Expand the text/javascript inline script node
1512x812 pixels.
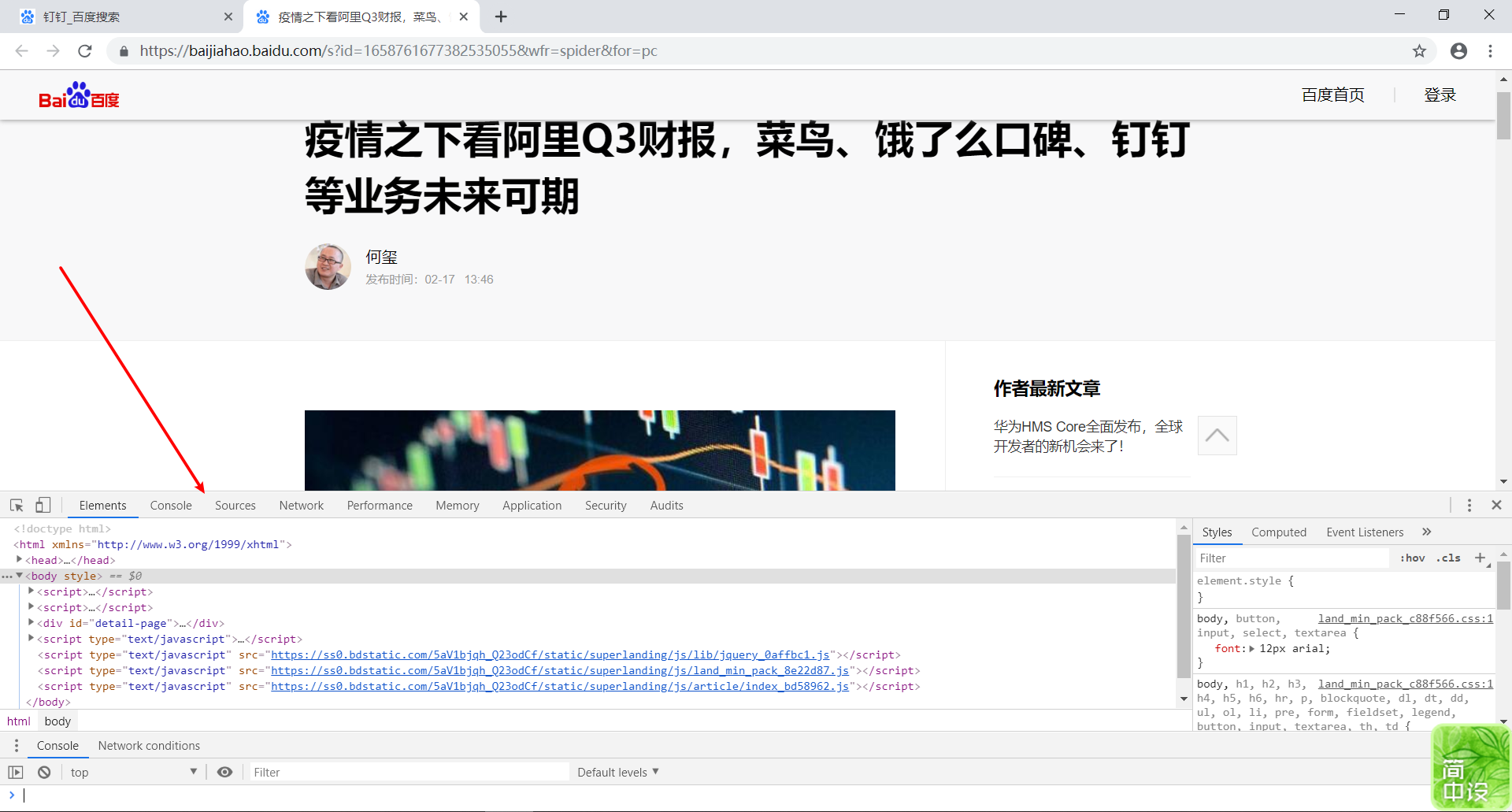tap(31, 638)
